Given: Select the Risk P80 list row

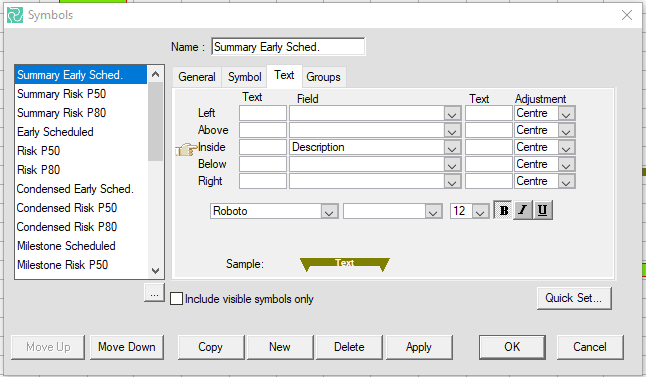Looking at the screenshot, I should coord(81,170).
